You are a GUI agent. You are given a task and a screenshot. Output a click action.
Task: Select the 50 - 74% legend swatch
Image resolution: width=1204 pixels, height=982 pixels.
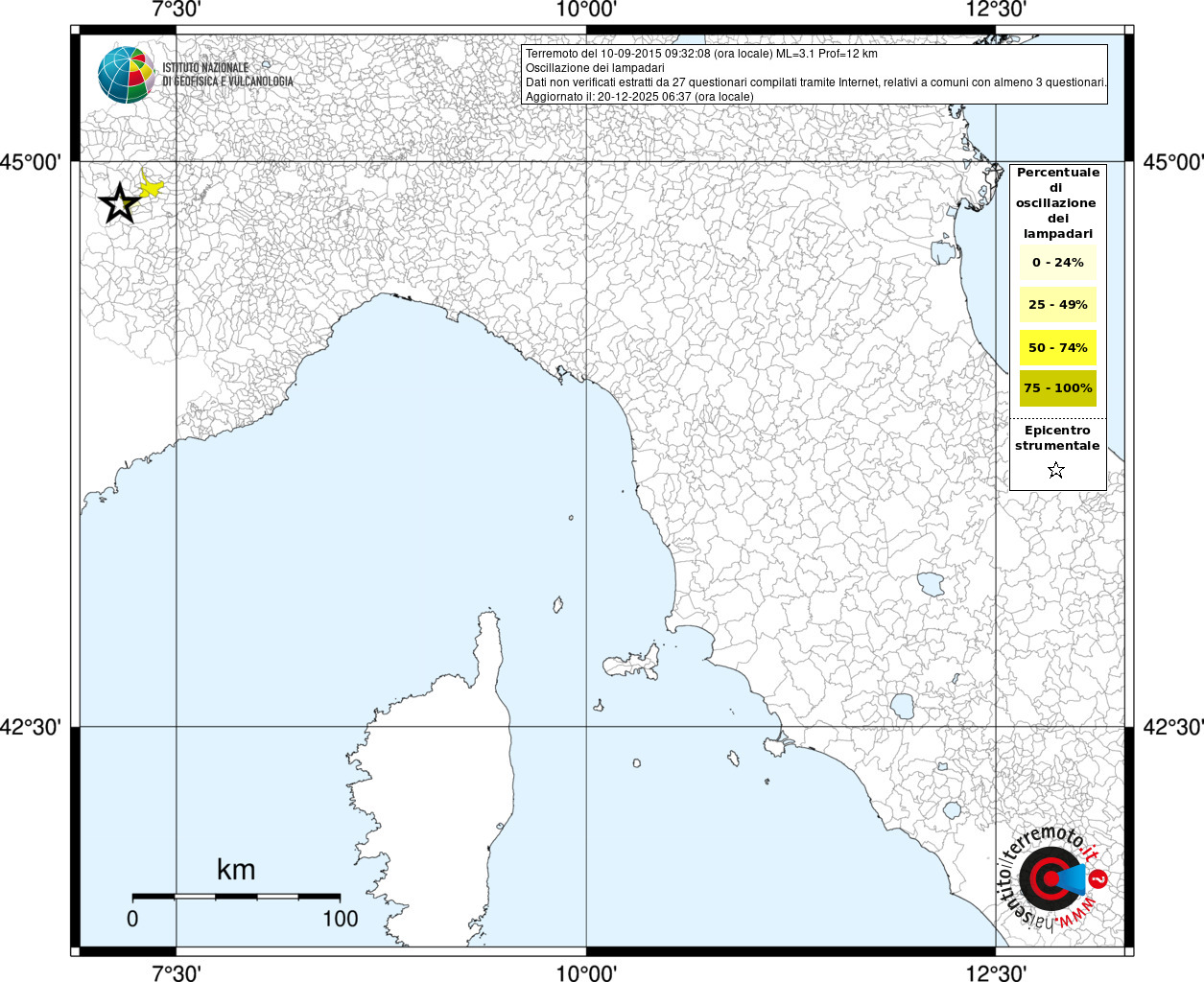(x=1057, y=347)
